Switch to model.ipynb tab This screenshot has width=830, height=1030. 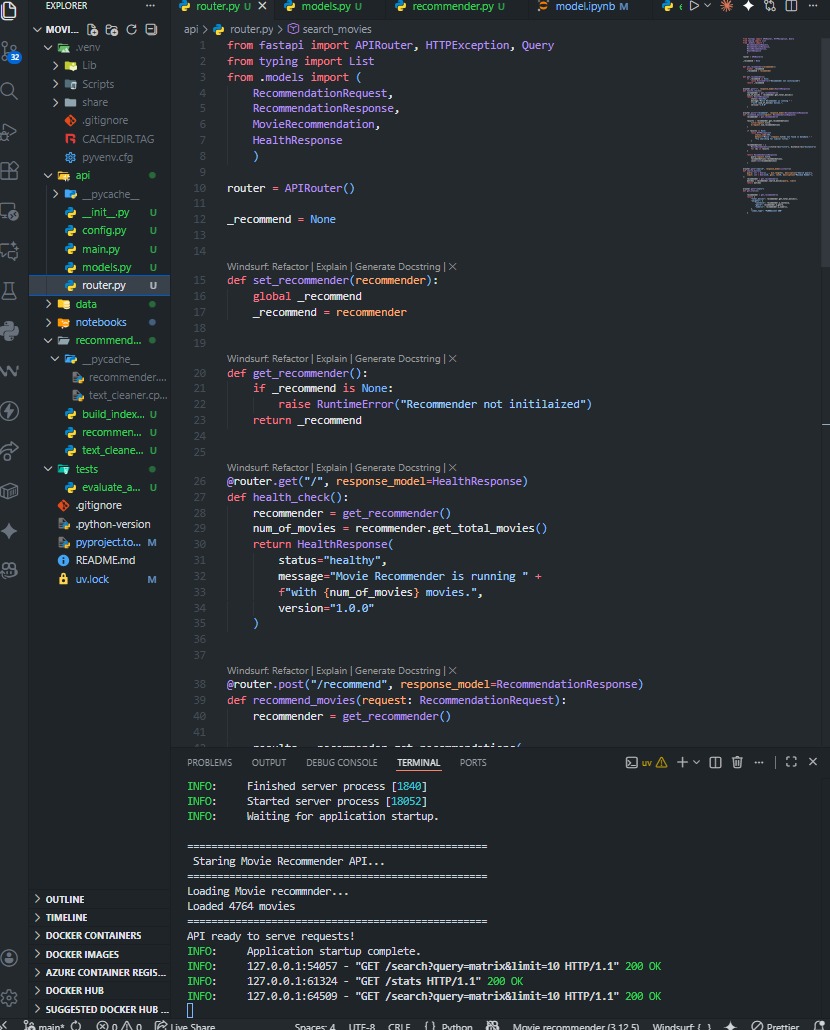click(x=585, y=6)
